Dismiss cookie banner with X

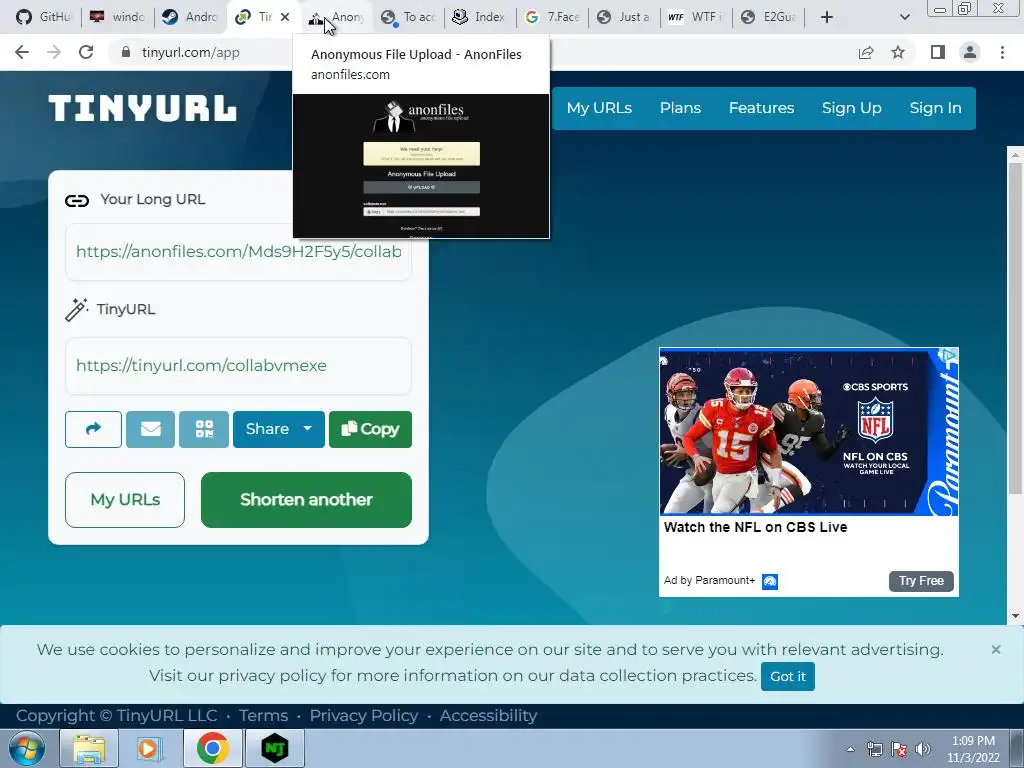coord(995,649)
